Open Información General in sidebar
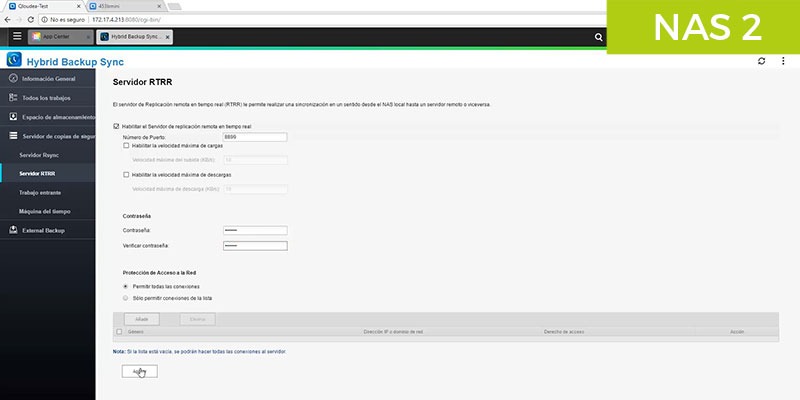800x400 pixels. pyautogui.click(x=47, y=79)
